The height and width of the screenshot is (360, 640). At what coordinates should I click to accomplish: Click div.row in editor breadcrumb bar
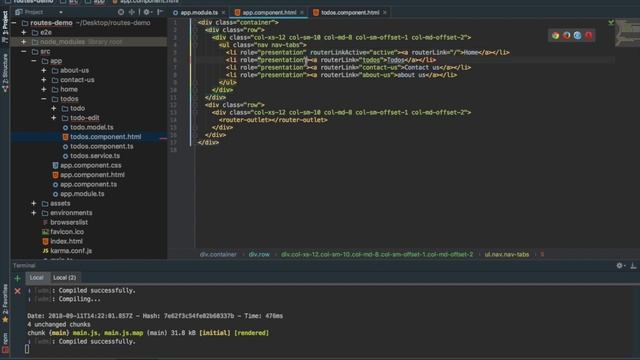coord(259,254)
